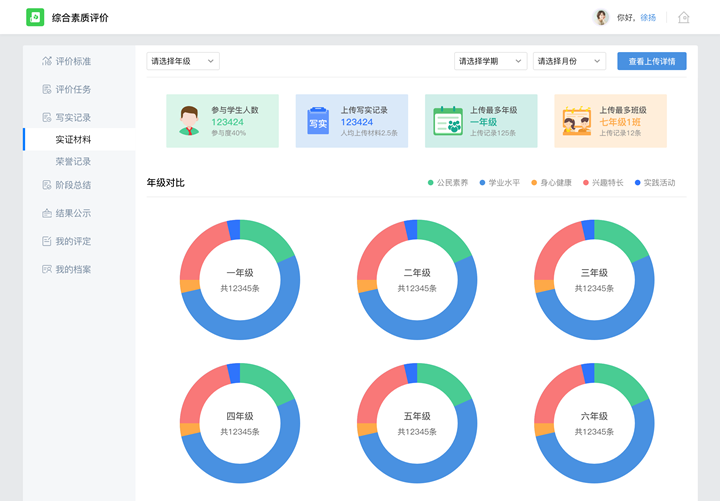This screenshot has height=501, width=720.
Task: Click the 写实记录 sidebar icon
Action: coord(47,118)
